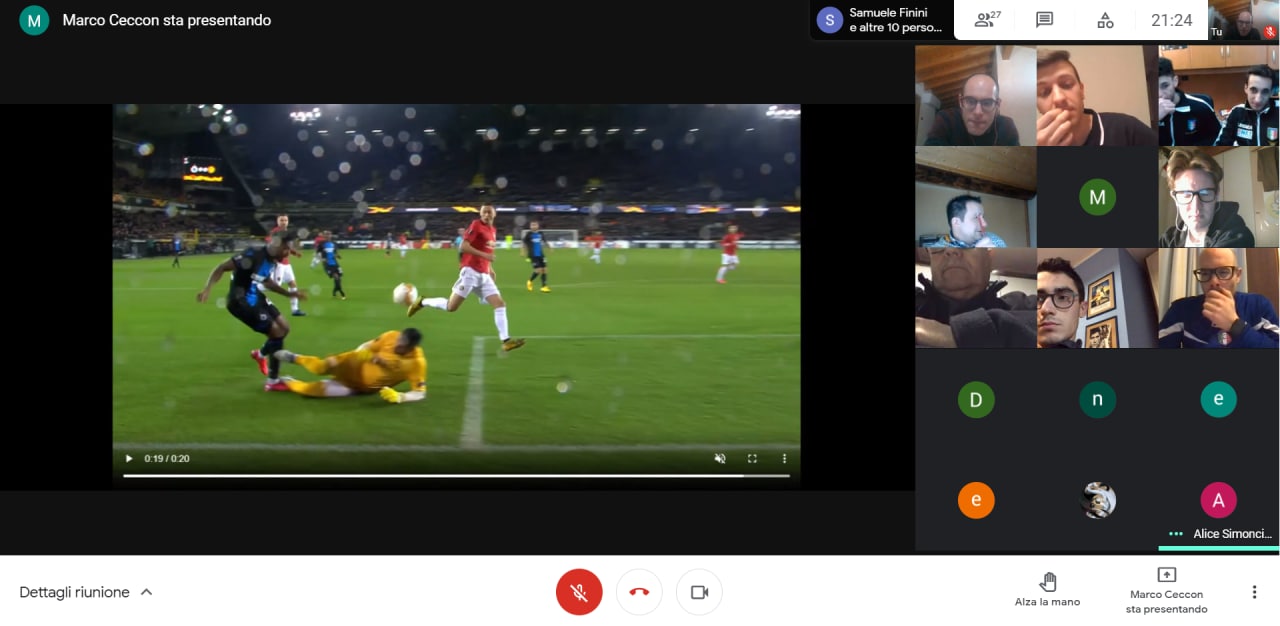Open the shared video's three-dot options menu
Screen dimensions: 1280x626
tap(784, 459)
